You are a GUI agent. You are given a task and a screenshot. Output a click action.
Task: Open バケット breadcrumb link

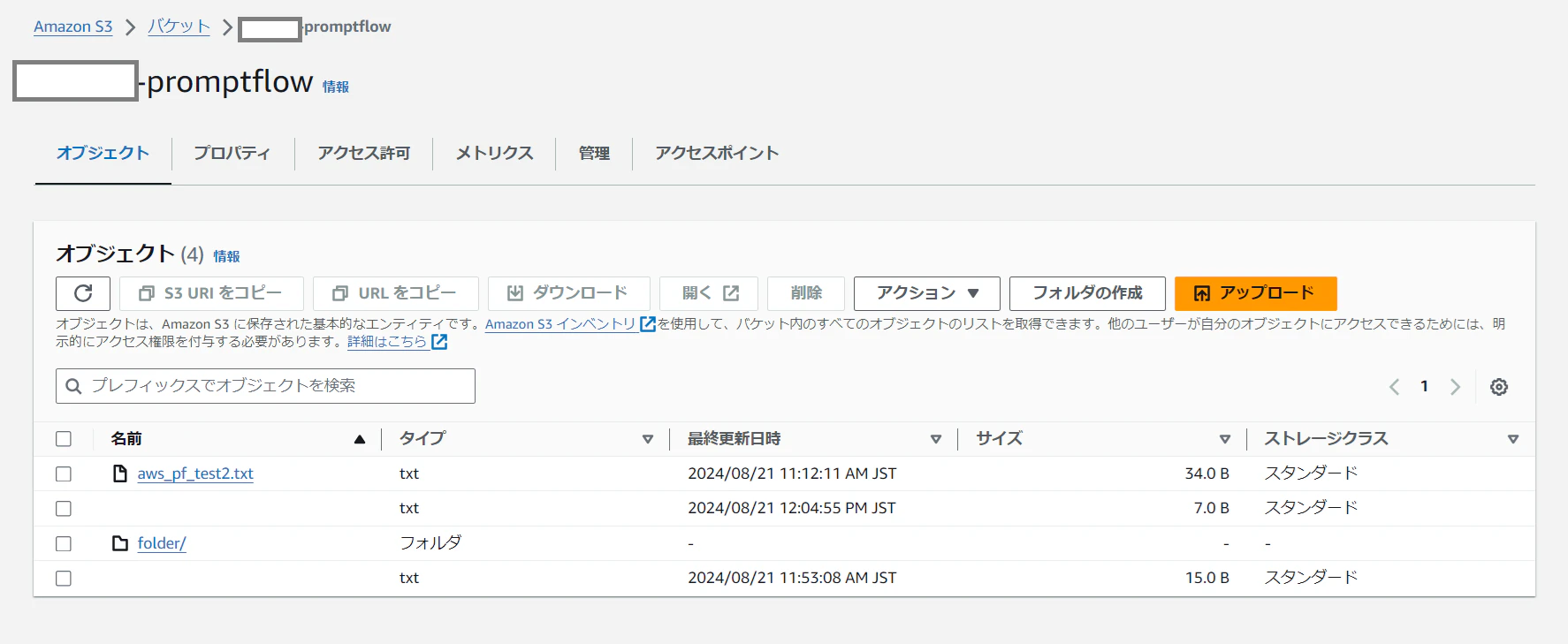click(x=179, y=27)
